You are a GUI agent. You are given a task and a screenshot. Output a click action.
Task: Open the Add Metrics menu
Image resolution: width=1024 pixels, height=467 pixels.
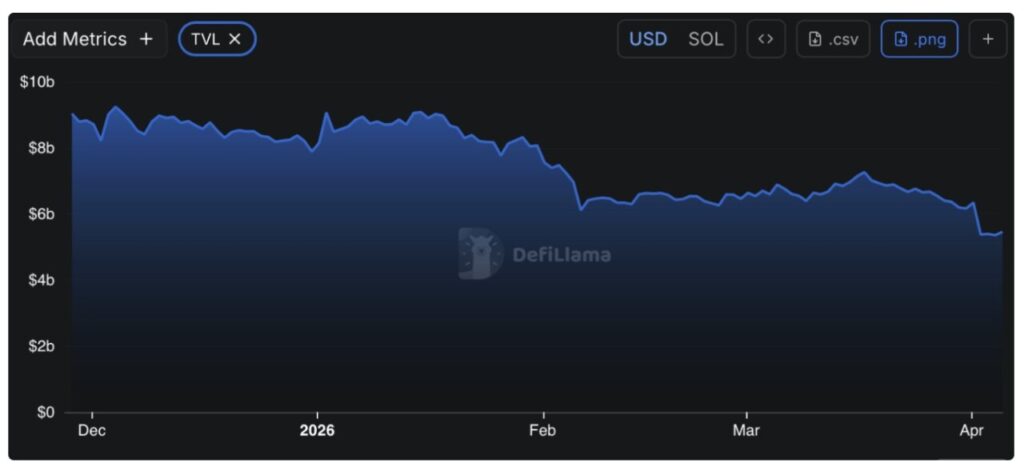[75, 39]
